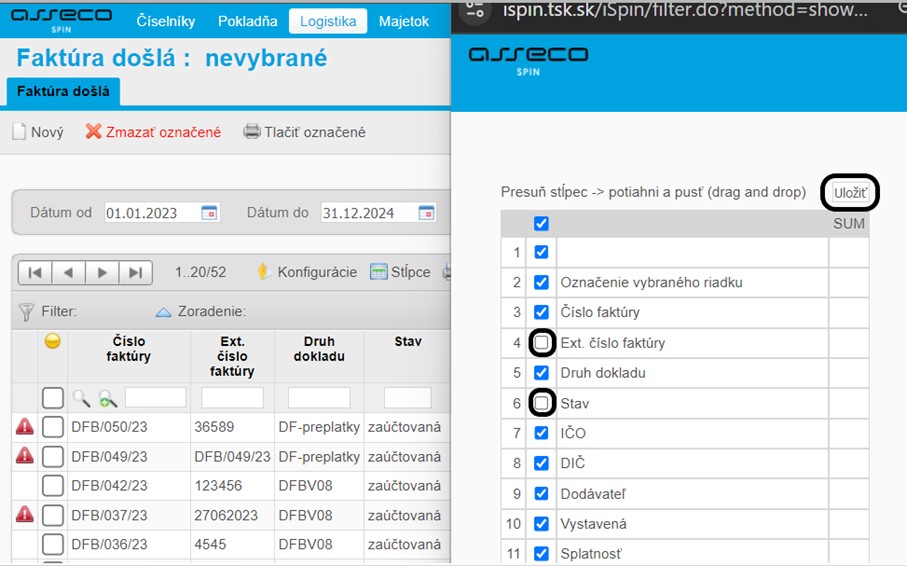Enable the Stav column checkbox
The width and height of the screenshot is (907, 566).
(541, 403)
